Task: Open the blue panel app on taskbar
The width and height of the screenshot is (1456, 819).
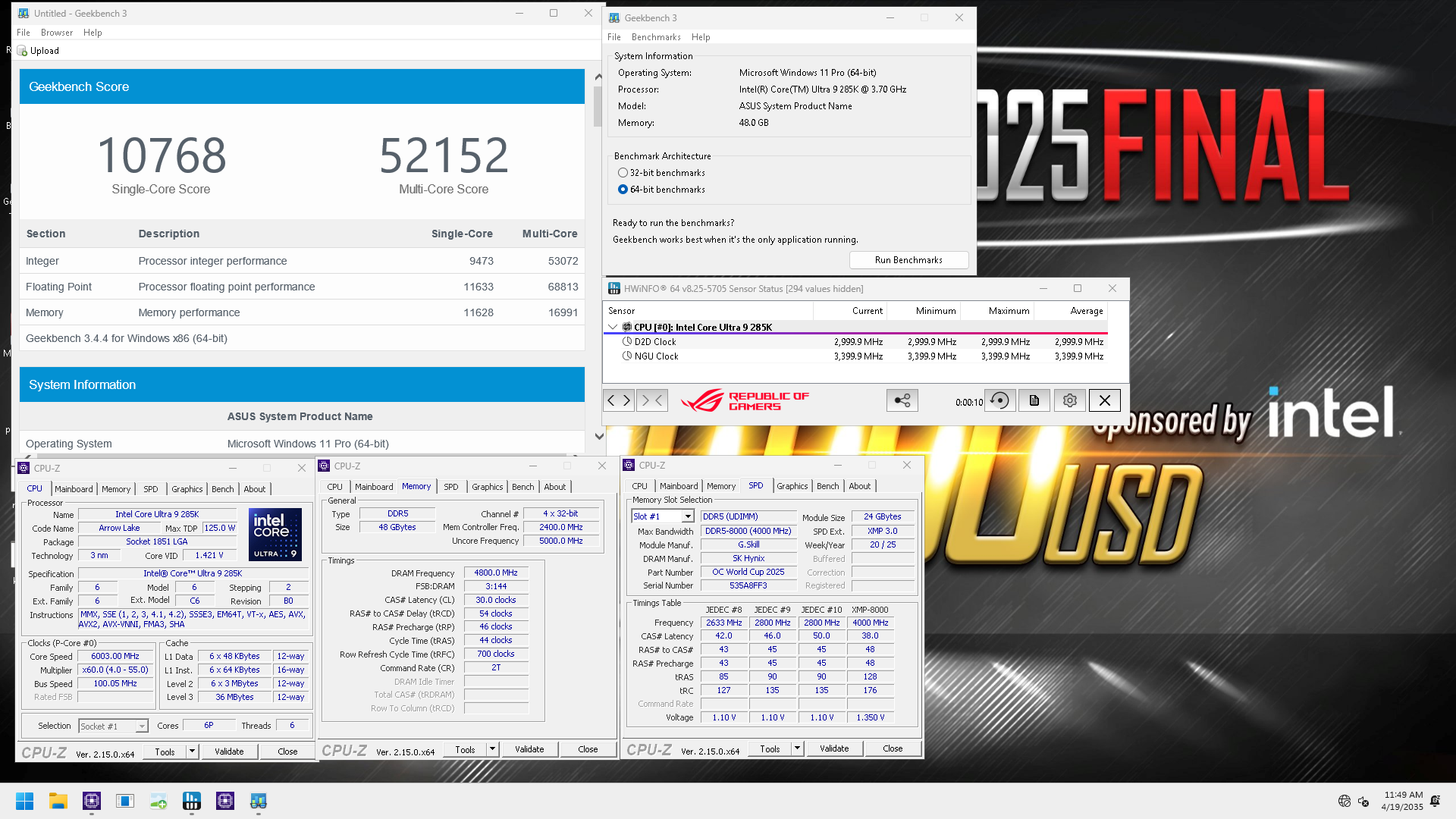Action: 125,801
